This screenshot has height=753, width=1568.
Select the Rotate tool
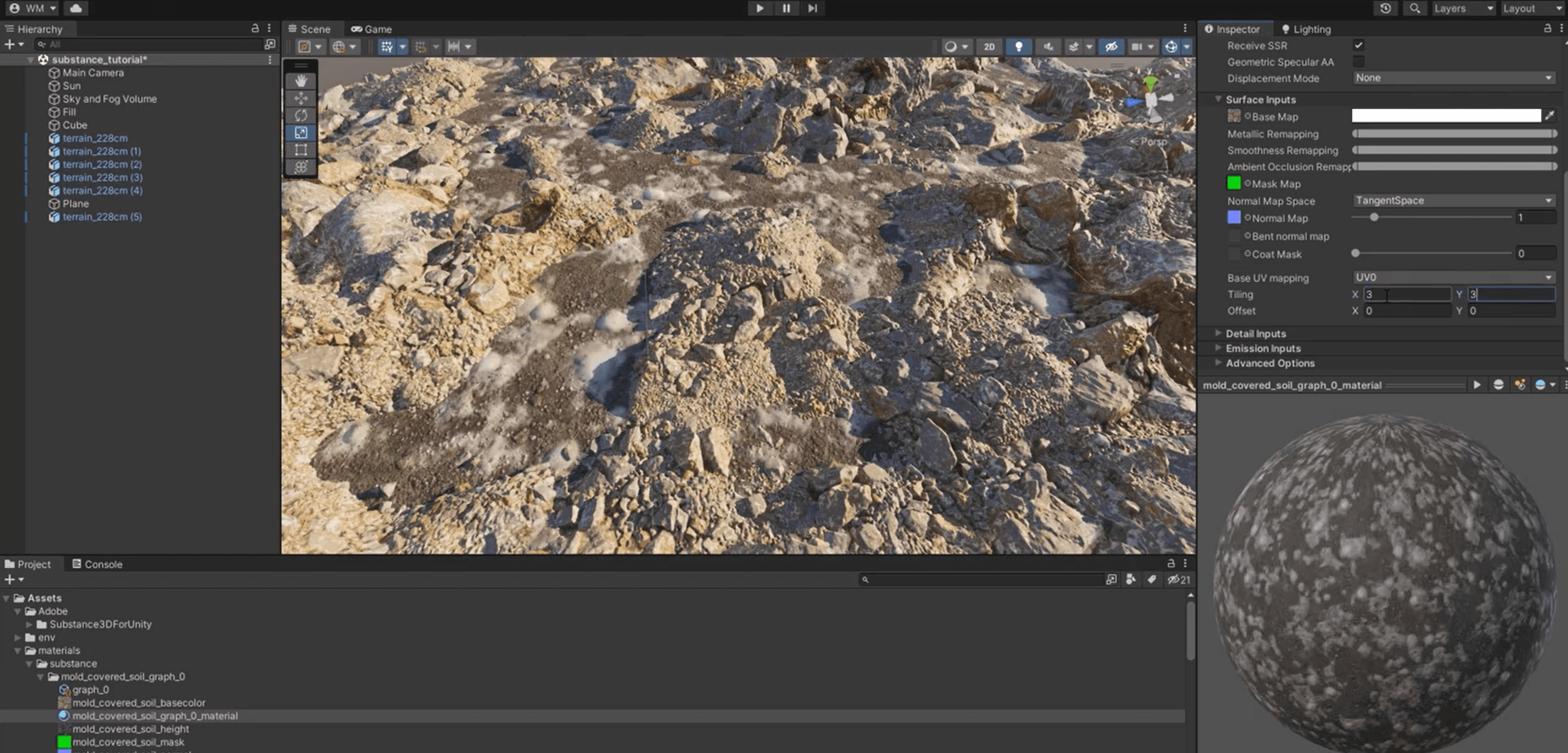[301, 115]
